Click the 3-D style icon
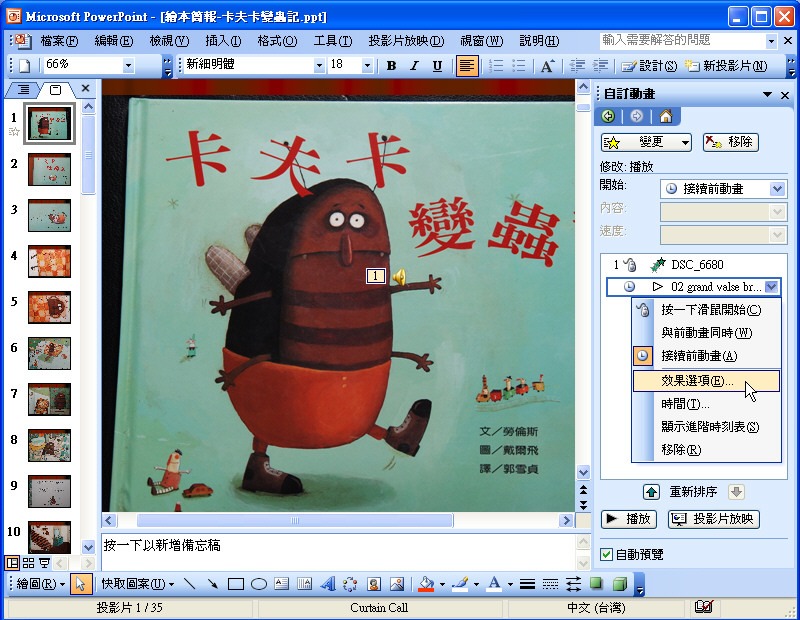Viewport: 800px width, 620px height. pos(619,584)
